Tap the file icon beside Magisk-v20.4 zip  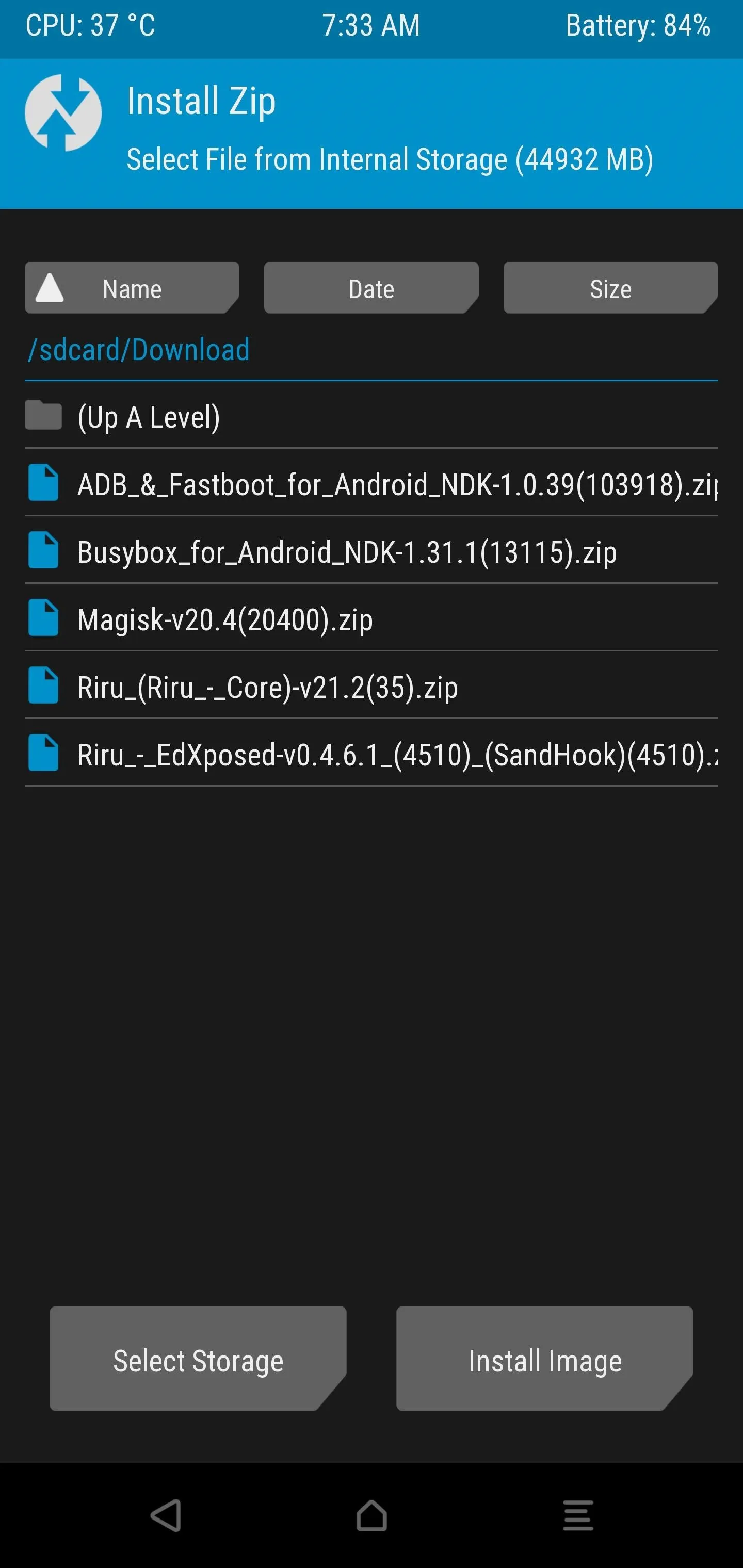pos(43,618)
